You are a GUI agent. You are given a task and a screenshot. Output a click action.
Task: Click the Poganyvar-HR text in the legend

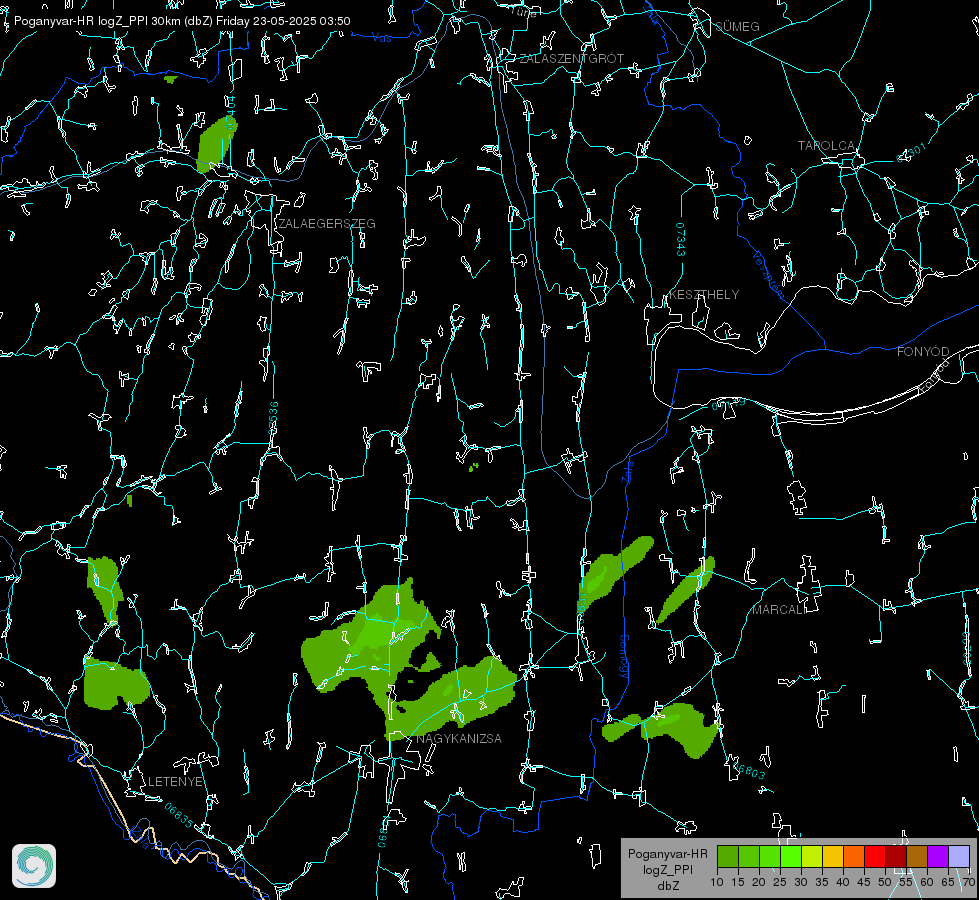click(667, 854)
